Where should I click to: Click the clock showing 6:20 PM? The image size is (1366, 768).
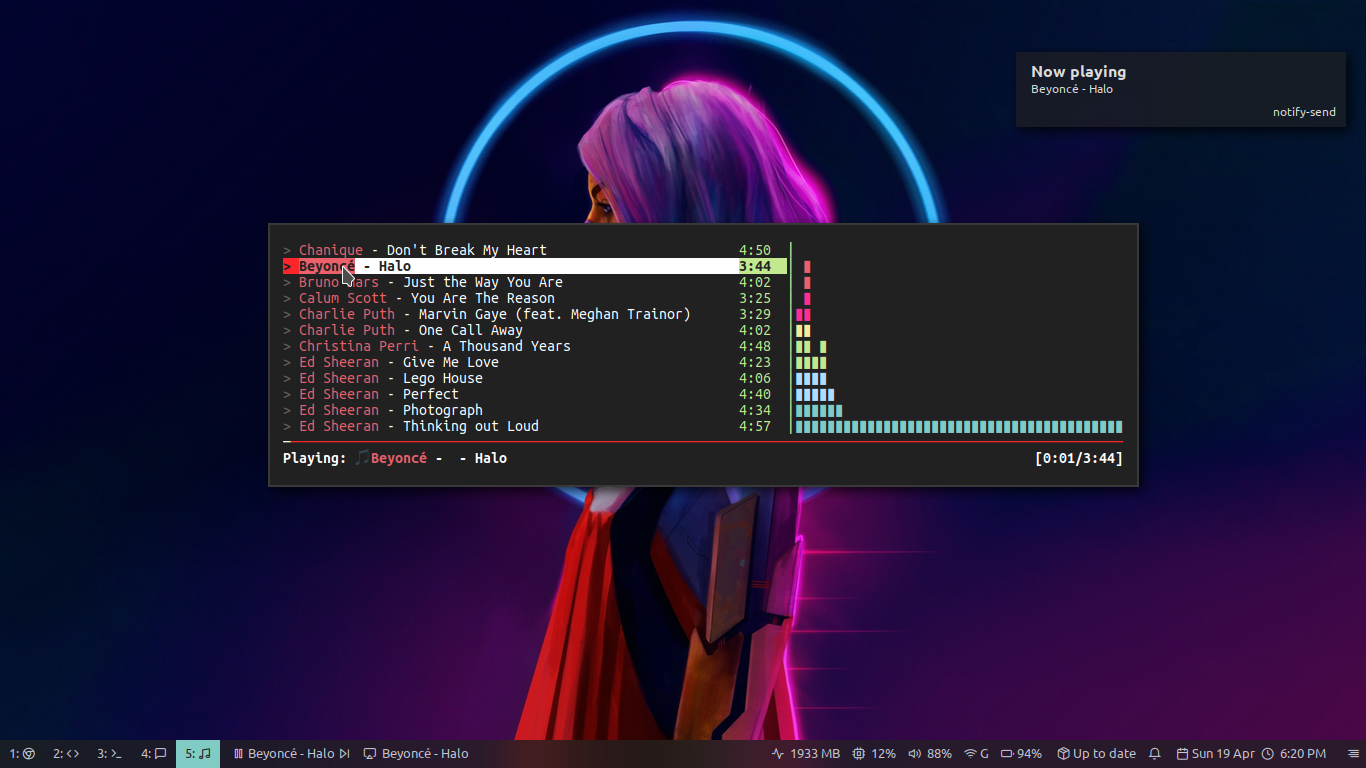click(1294, 754)
